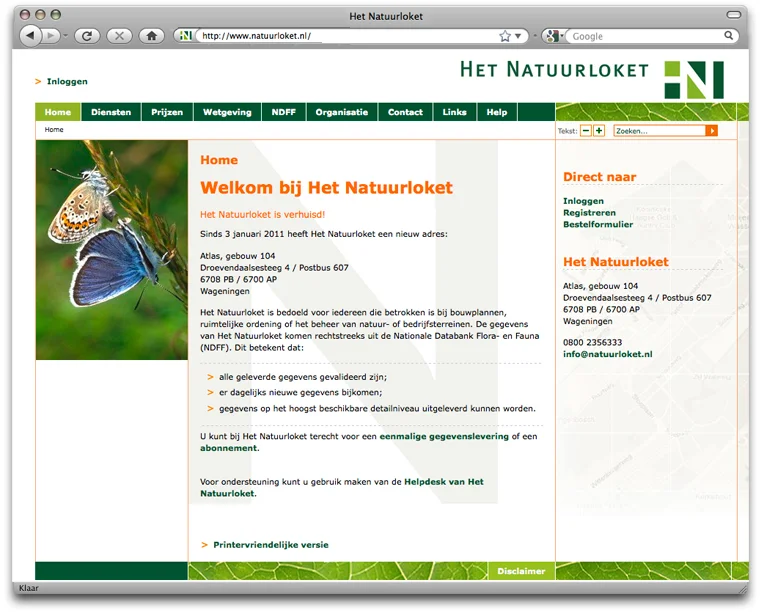
Task: Click the Stop loading X button
Action: point(120,36)
